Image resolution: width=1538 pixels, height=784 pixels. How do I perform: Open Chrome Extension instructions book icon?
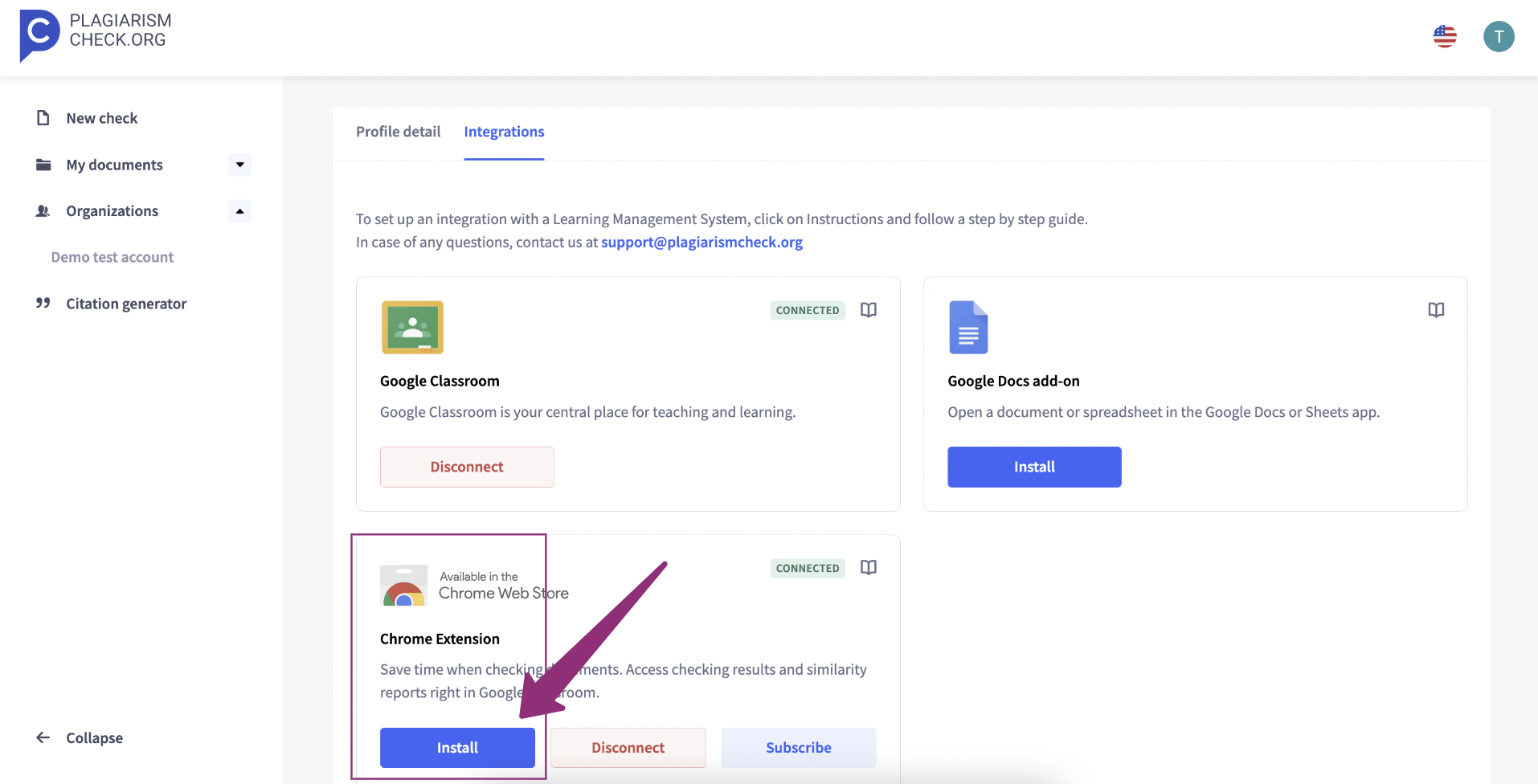(x=869, y=568)
